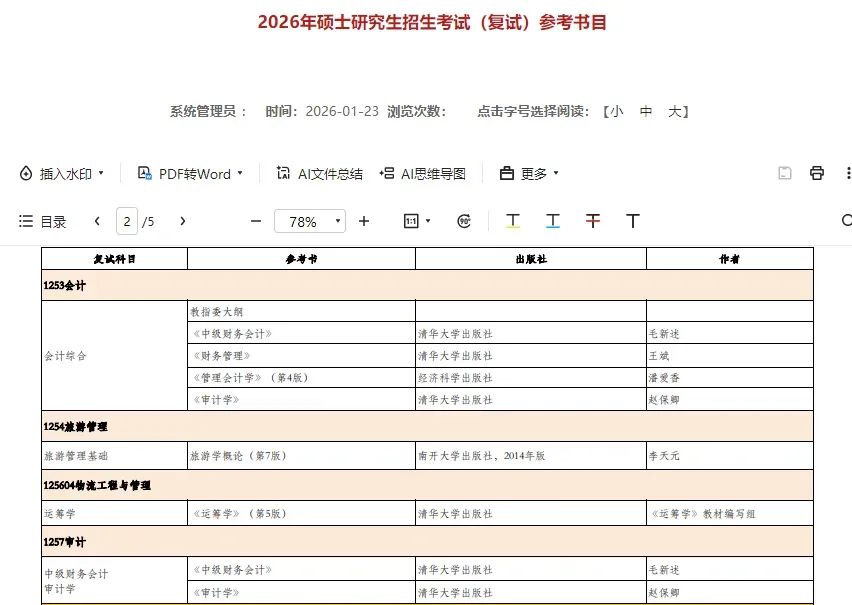Click the 运筹学 subject cell
Screen dimensions: 852x605
point(115,513)
